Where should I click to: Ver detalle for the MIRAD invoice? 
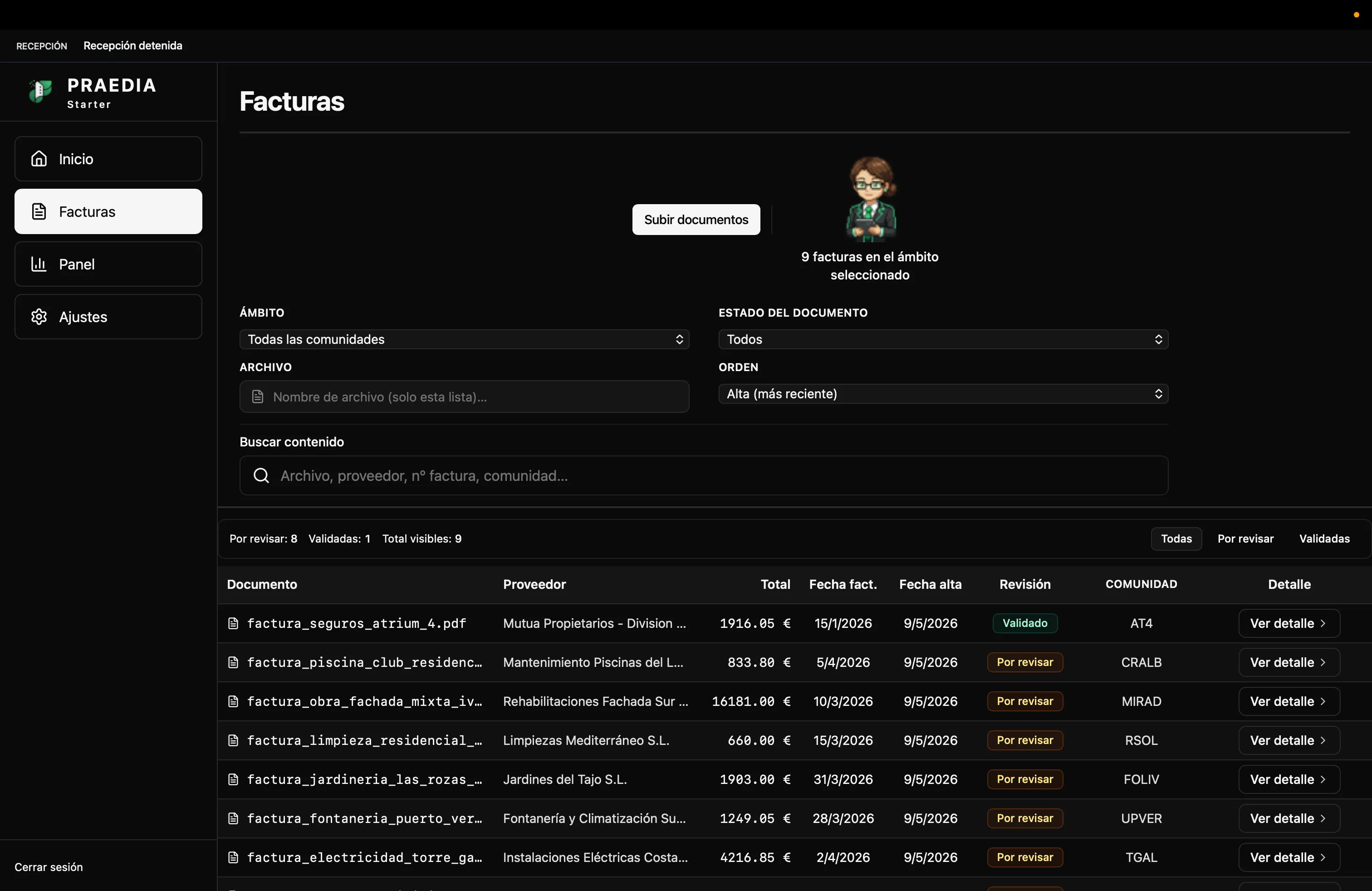[x=1289, y=701]
